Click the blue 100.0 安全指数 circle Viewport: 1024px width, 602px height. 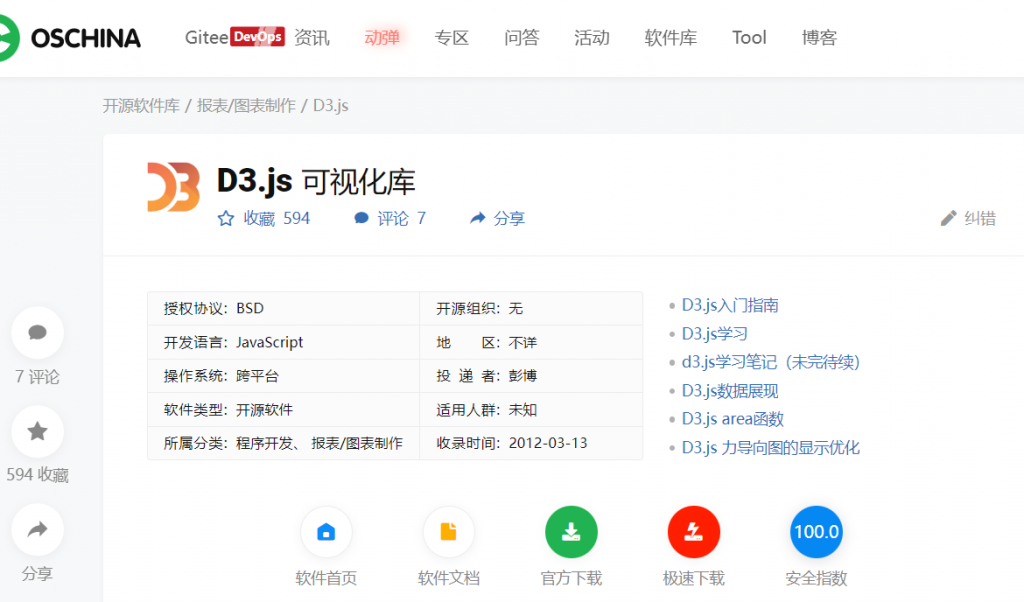tap(816, 532)
